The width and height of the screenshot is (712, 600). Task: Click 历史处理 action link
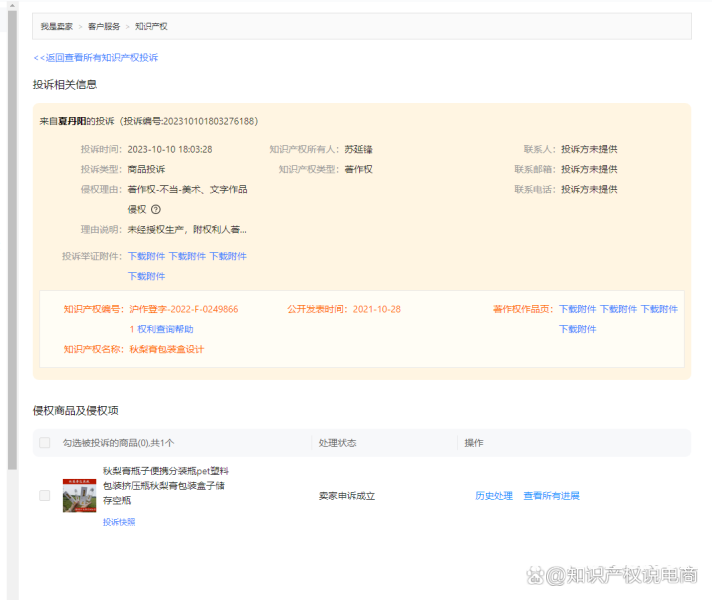point(494,496)
